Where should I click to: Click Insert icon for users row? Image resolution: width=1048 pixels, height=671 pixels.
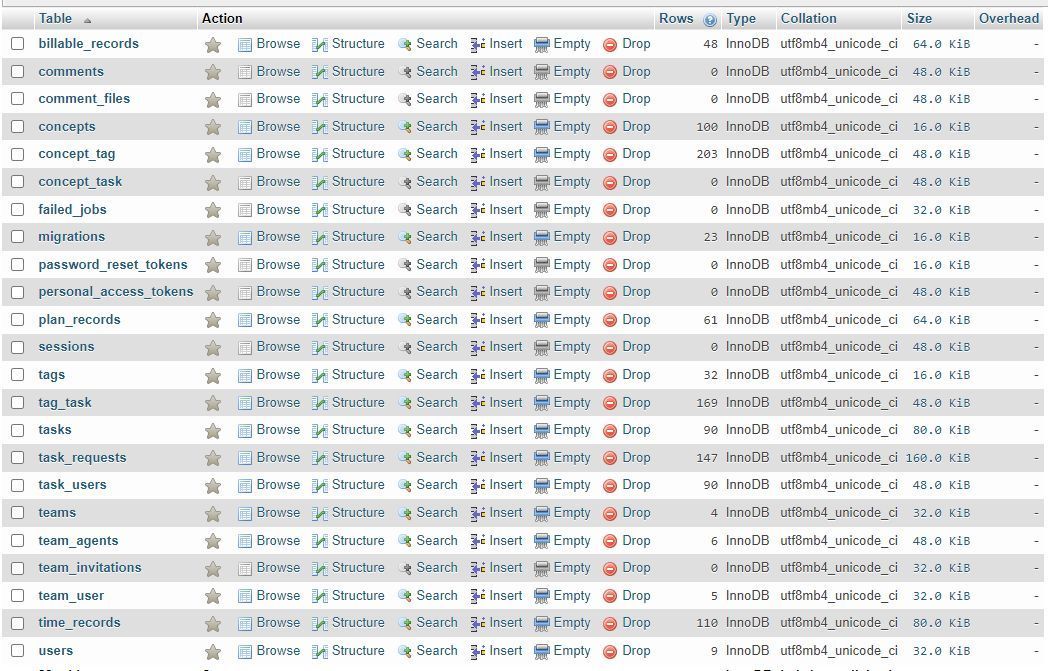(478, 652)
